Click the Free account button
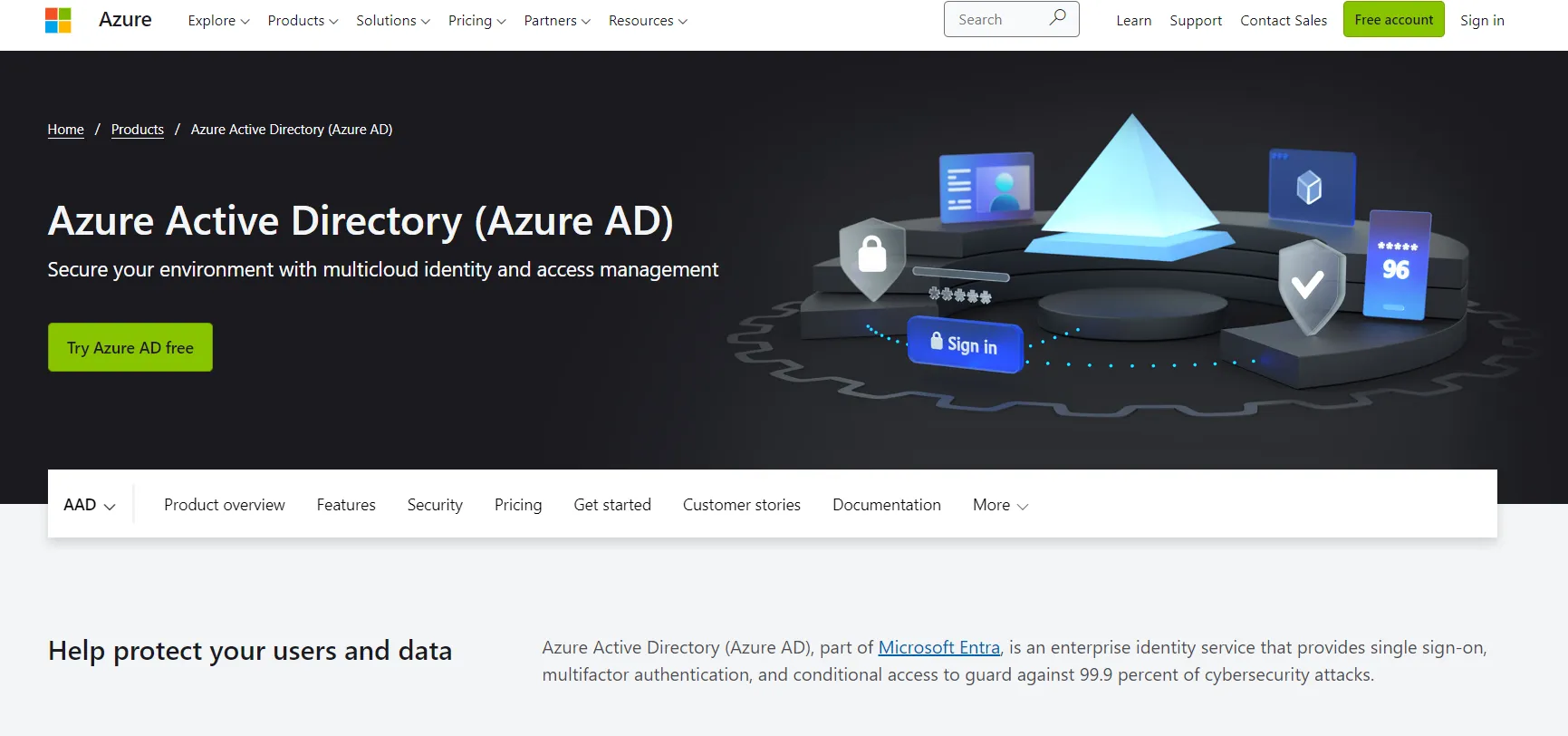This screenshot has height=736, width=1568. tap(1394, 19)
